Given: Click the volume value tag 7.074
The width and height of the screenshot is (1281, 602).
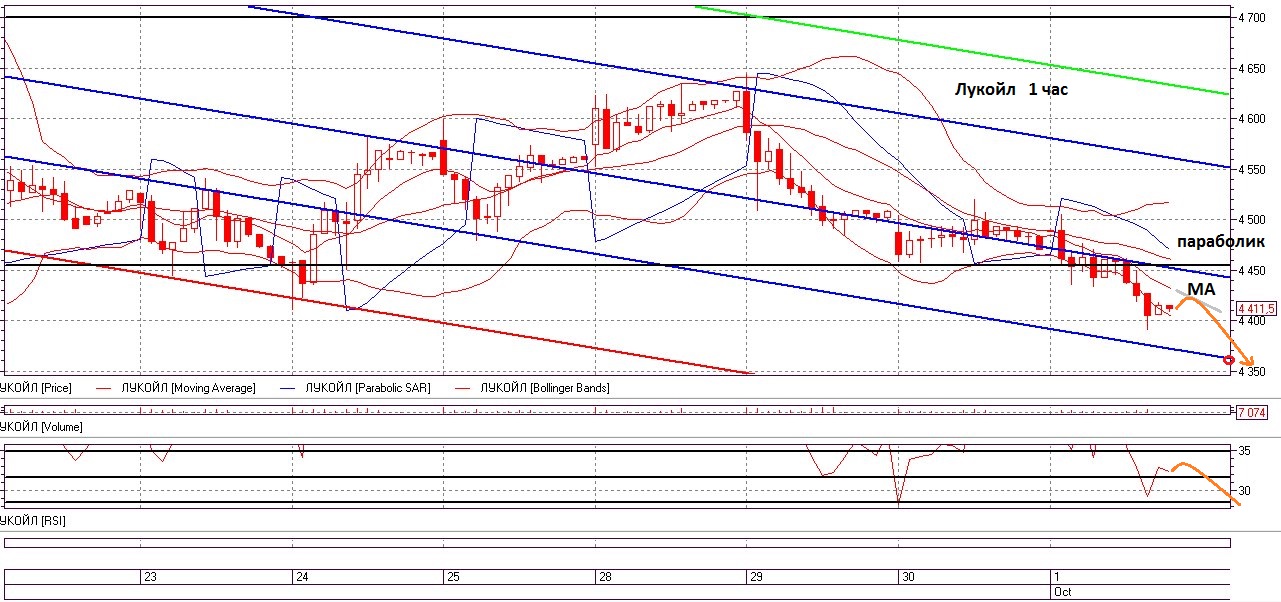Looking at the screenshot, I should pyautogui.click(x=1251, y=412).
